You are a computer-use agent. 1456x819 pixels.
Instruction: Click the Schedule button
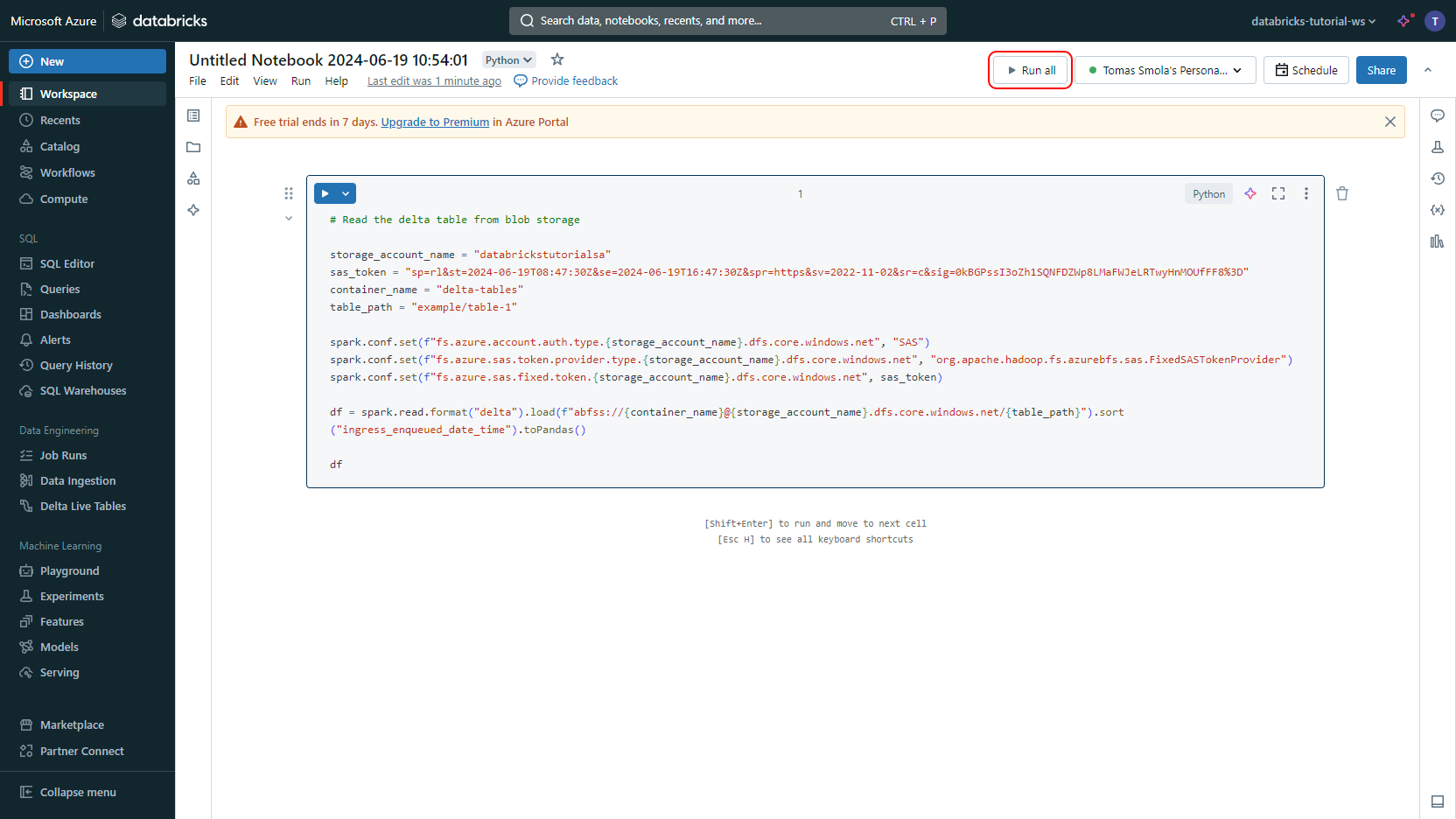(x=1306, y=70)
